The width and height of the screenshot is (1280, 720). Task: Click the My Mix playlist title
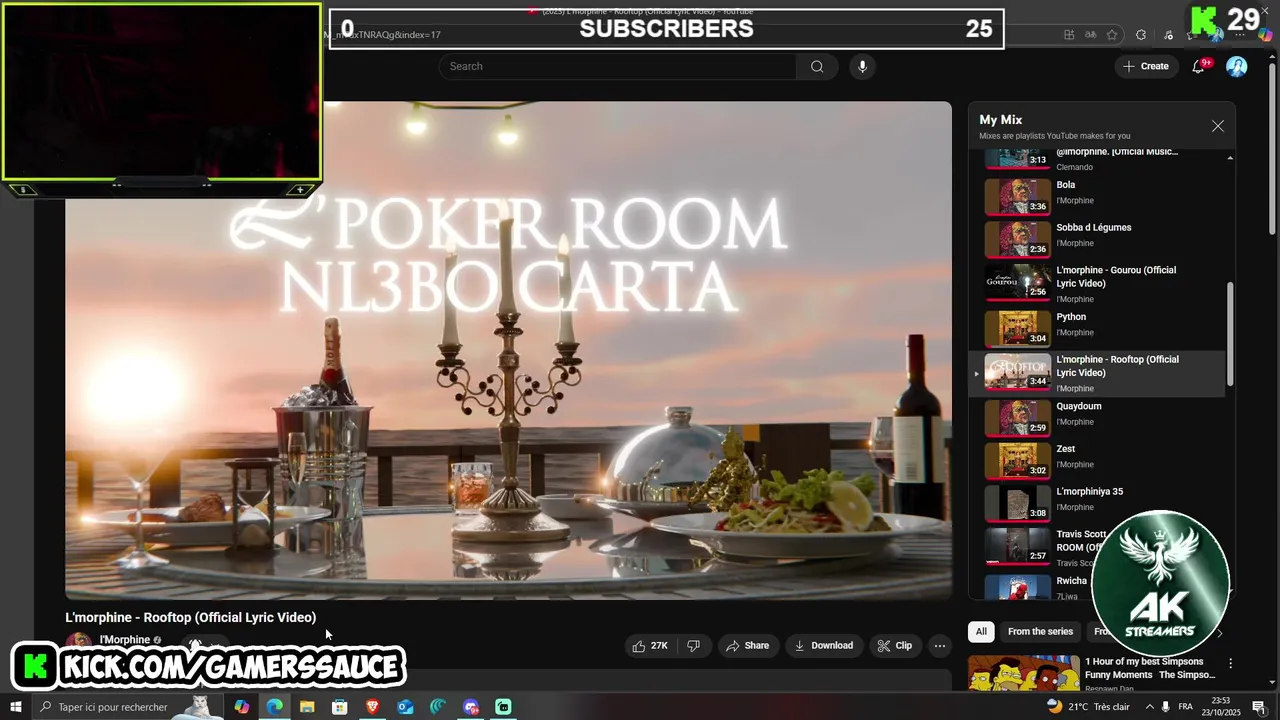tap(1000, 120)
